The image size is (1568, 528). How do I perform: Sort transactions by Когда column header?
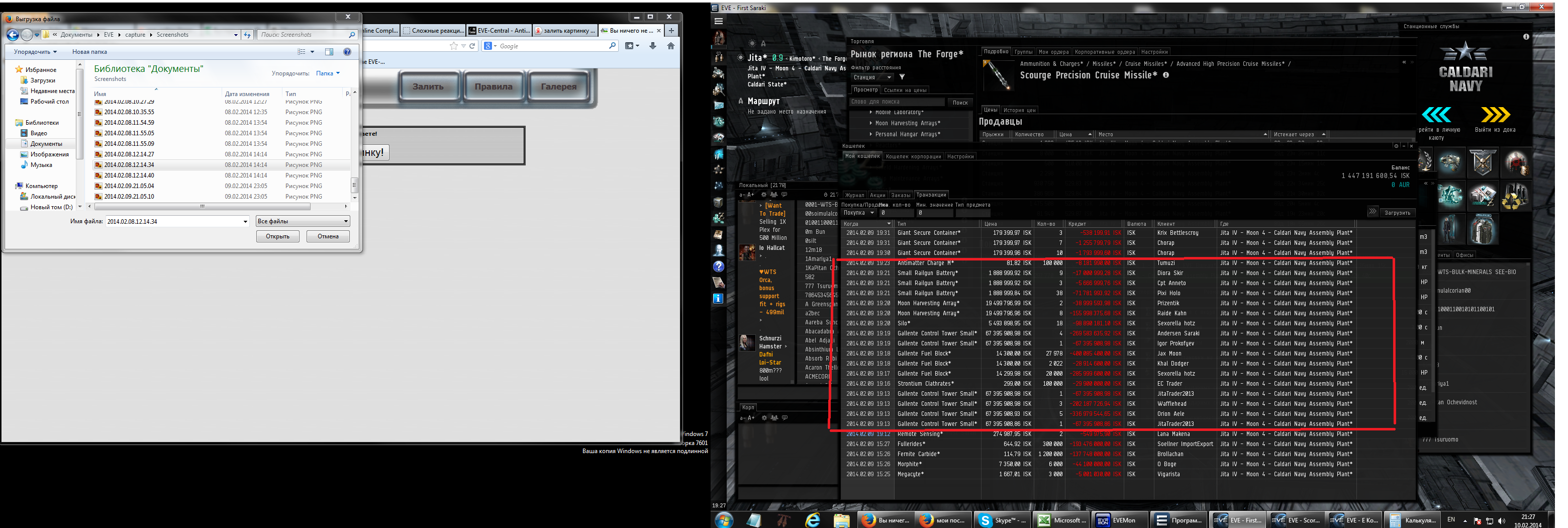point(868,224)
